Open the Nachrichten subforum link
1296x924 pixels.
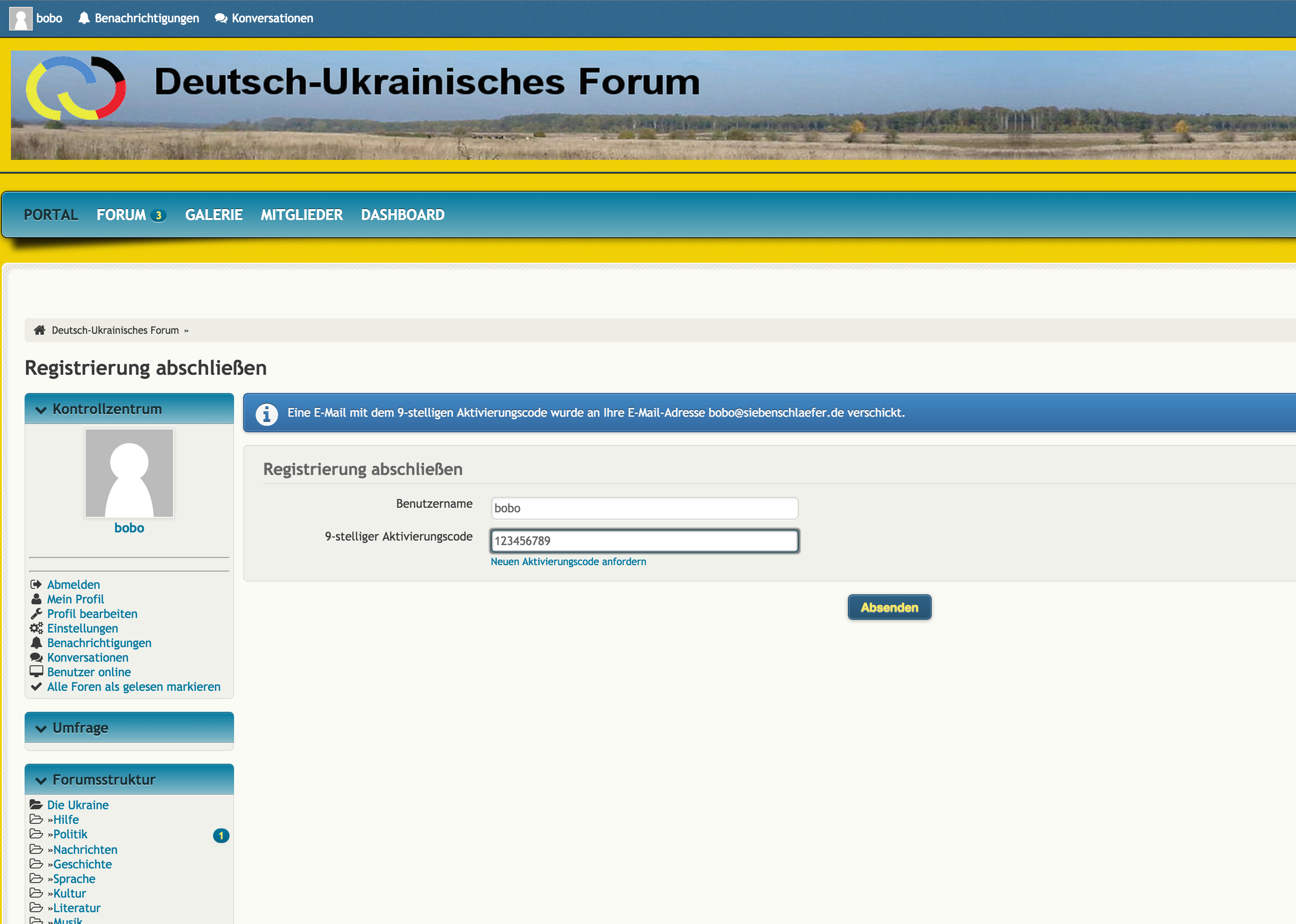tap(85, 849)
